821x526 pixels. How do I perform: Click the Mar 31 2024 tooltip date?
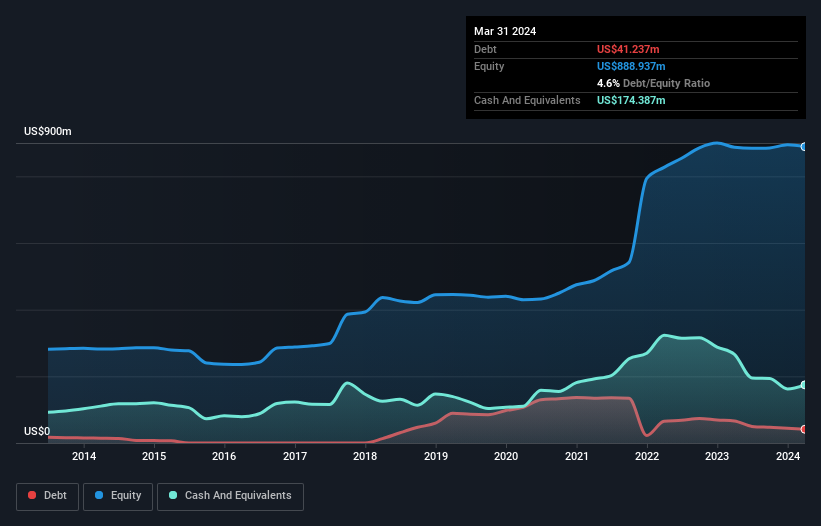[505, 31]
